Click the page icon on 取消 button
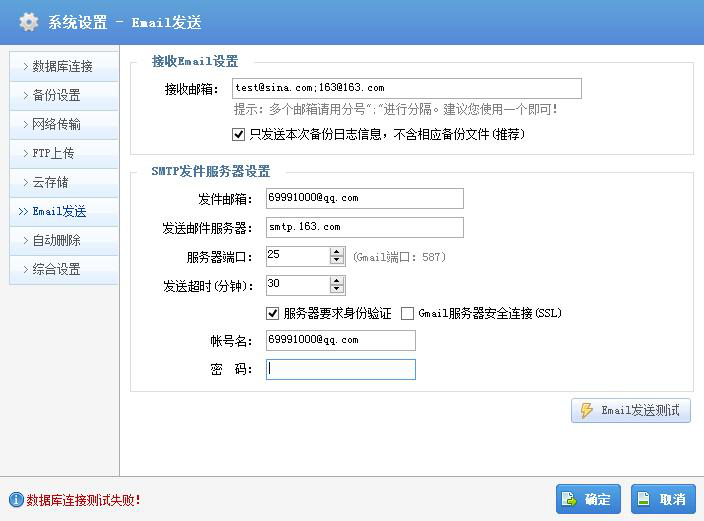Viewport: 704px width, 521px height. click(644, 499)
